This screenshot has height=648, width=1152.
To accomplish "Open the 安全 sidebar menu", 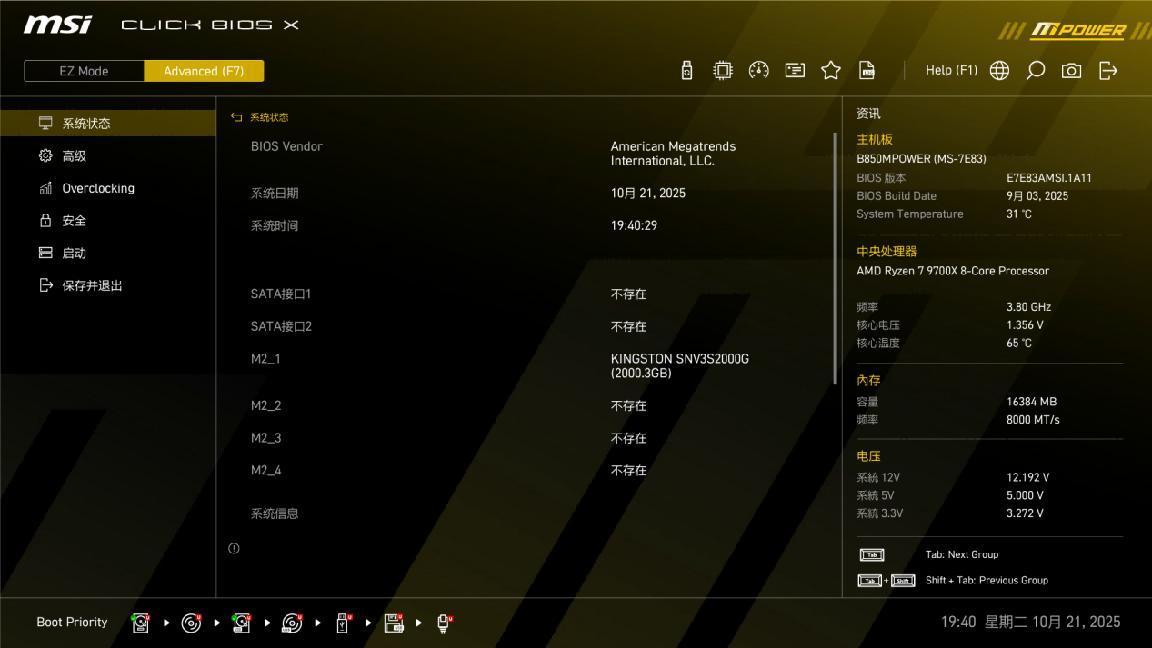I will 108,220.
